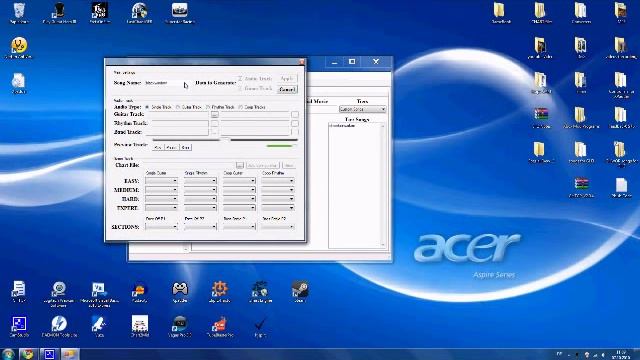640x360 pixels.
Task: Pause the preview track
Action: coord(172,147)
